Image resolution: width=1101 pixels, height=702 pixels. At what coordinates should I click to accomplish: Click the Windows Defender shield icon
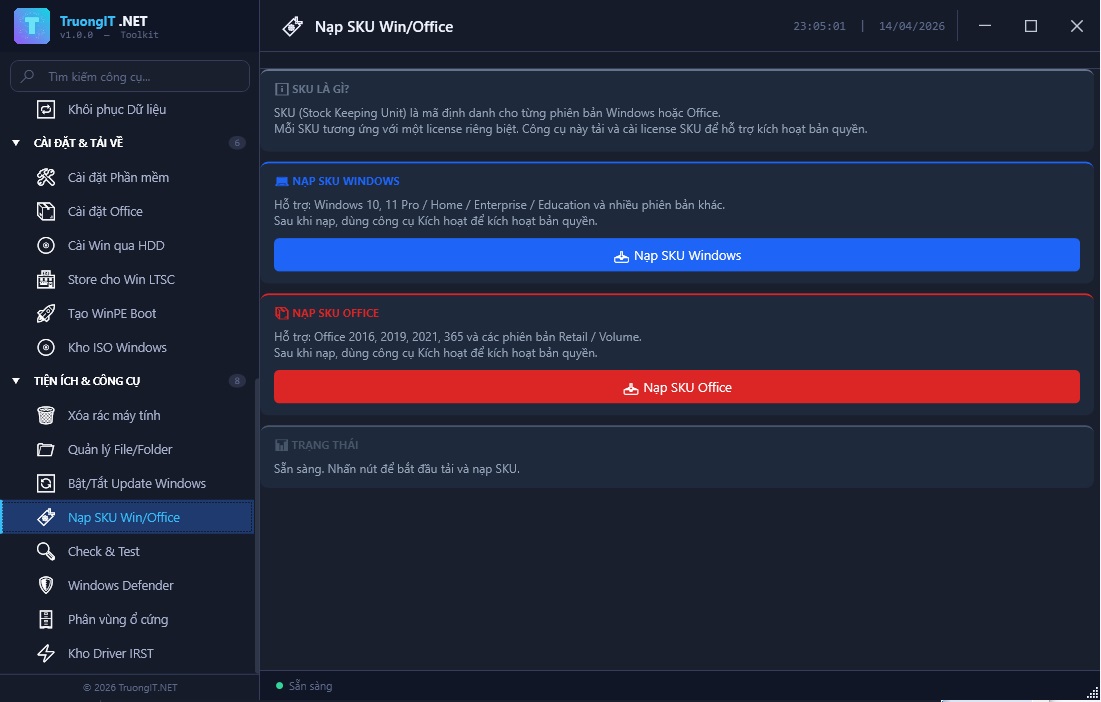[x=46, y=586]
